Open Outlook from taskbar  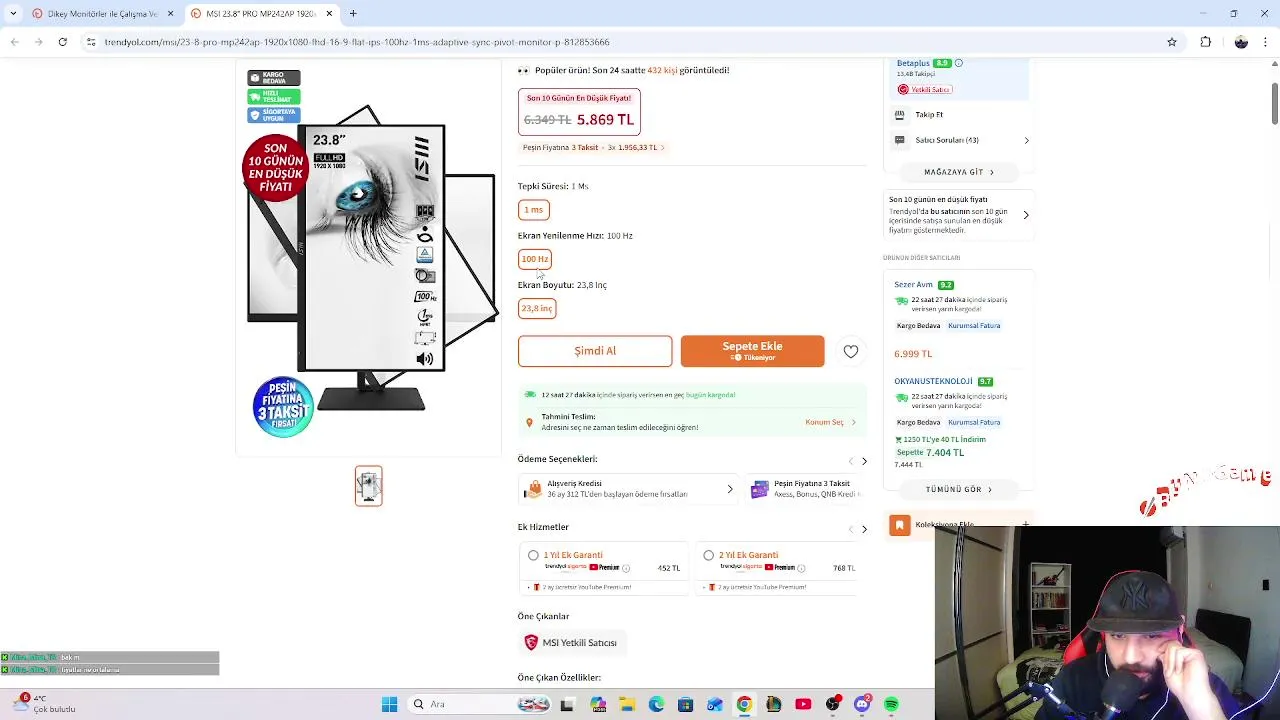click(714, 704)
